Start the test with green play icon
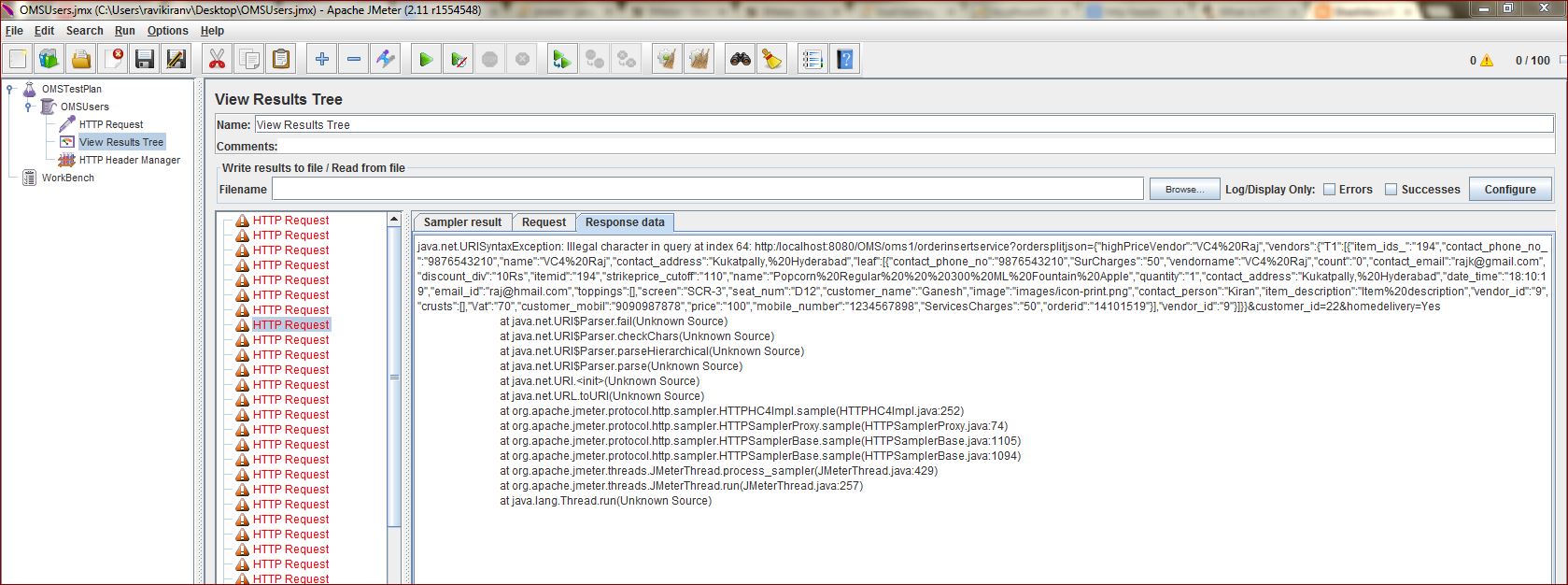The height and width of the screenshot is (585, 1568). click(426, 60)
